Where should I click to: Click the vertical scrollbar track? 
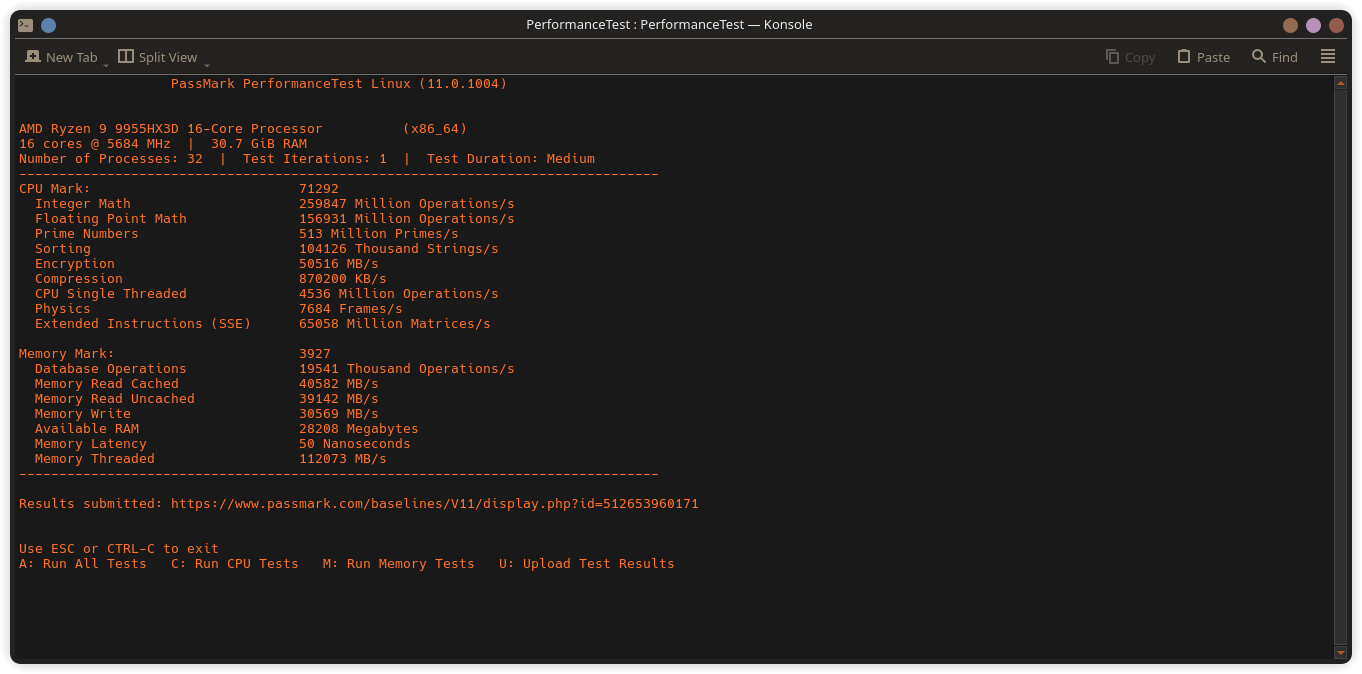point(1341,368)
